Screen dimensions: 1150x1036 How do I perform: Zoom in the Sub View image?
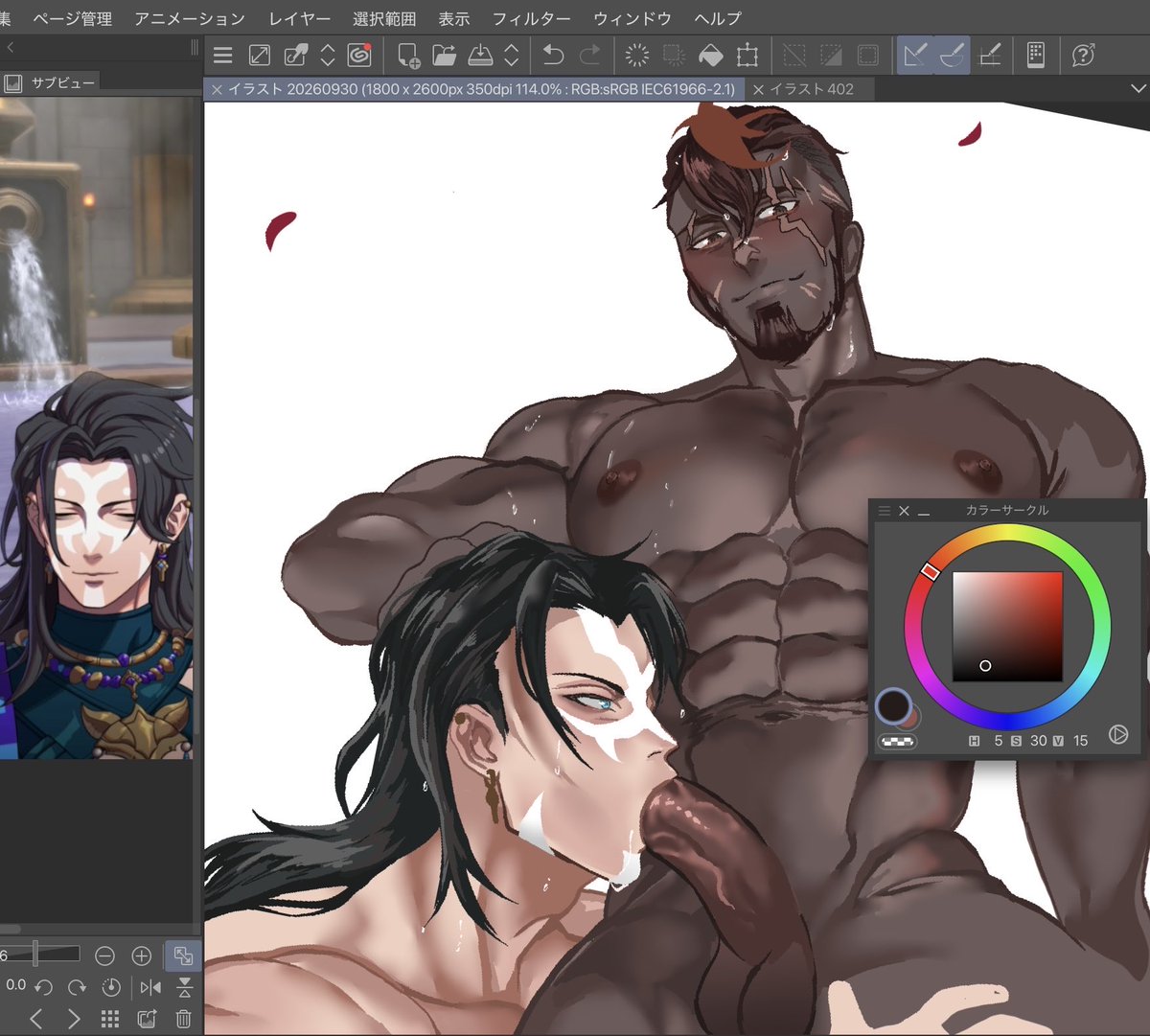(x=142, y=955)
